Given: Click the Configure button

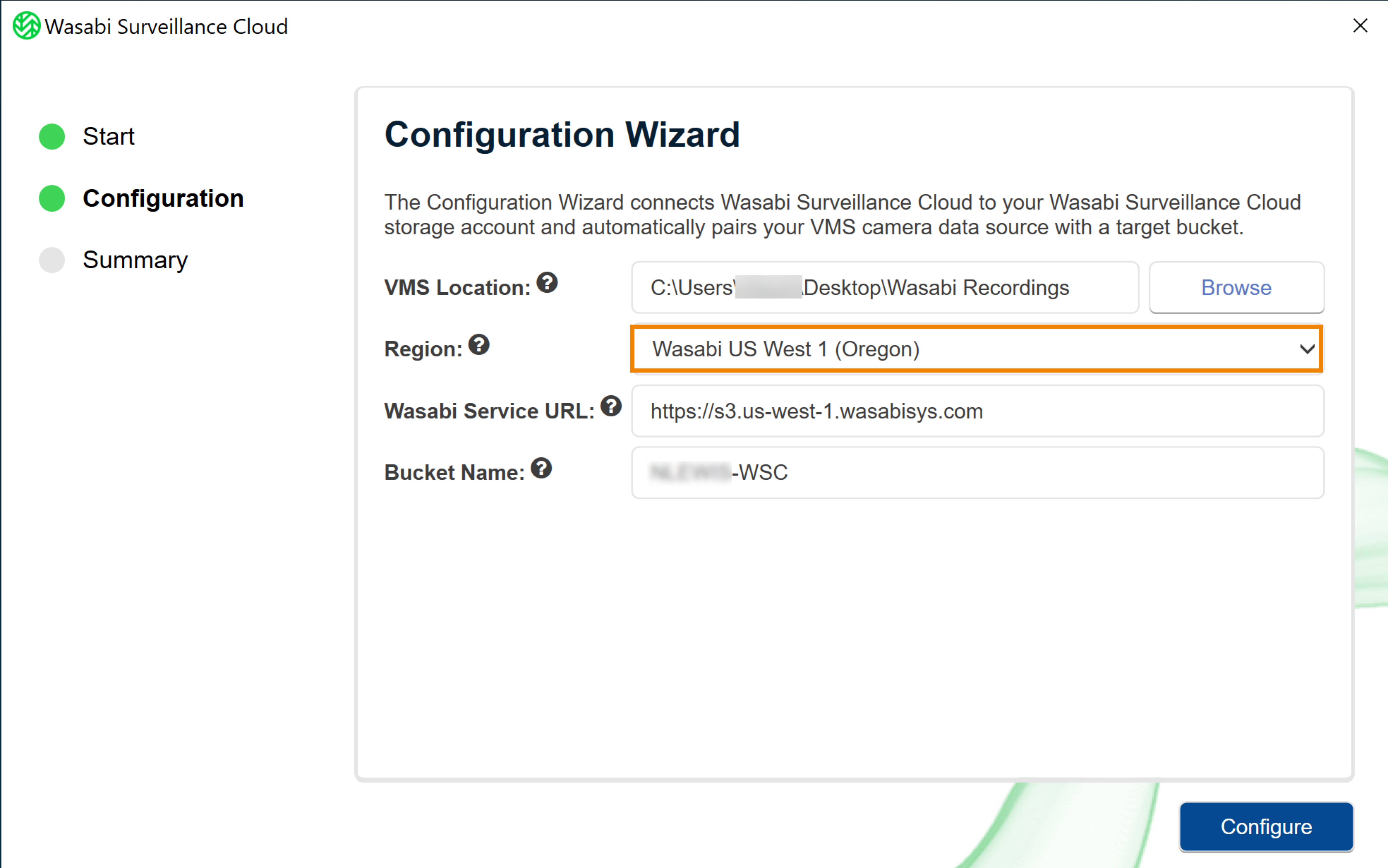Looking at the screenshot, I should click(x=1266, y=827).
